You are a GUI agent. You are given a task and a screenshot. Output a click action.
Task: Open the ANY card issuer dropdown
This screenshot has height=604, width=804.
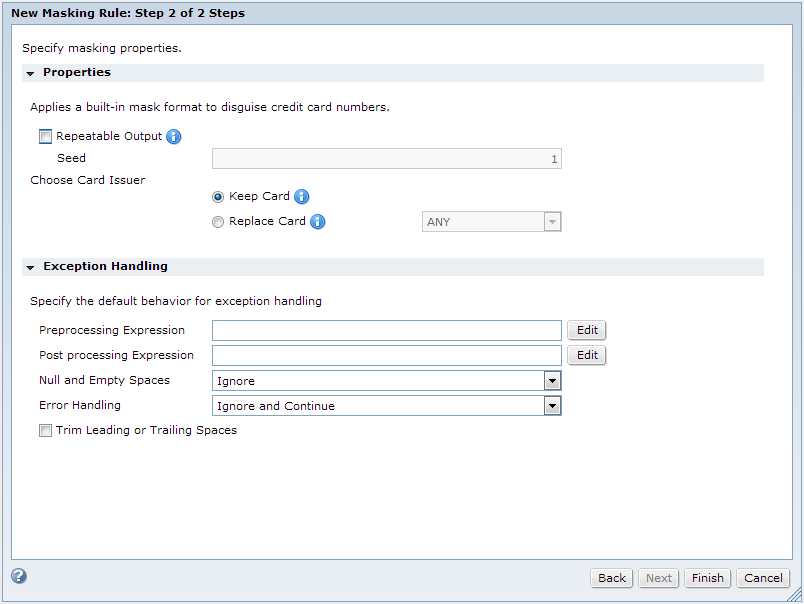(492, 222)
